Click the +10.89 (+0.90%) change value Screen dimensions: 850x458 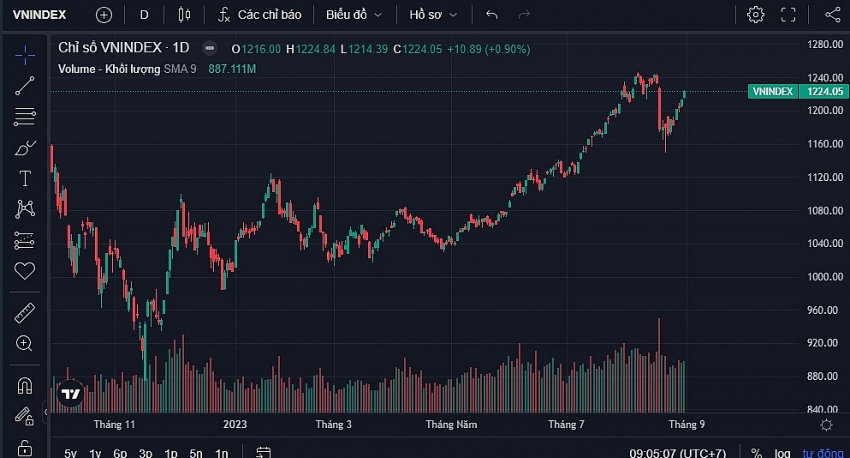pos(488,49)
